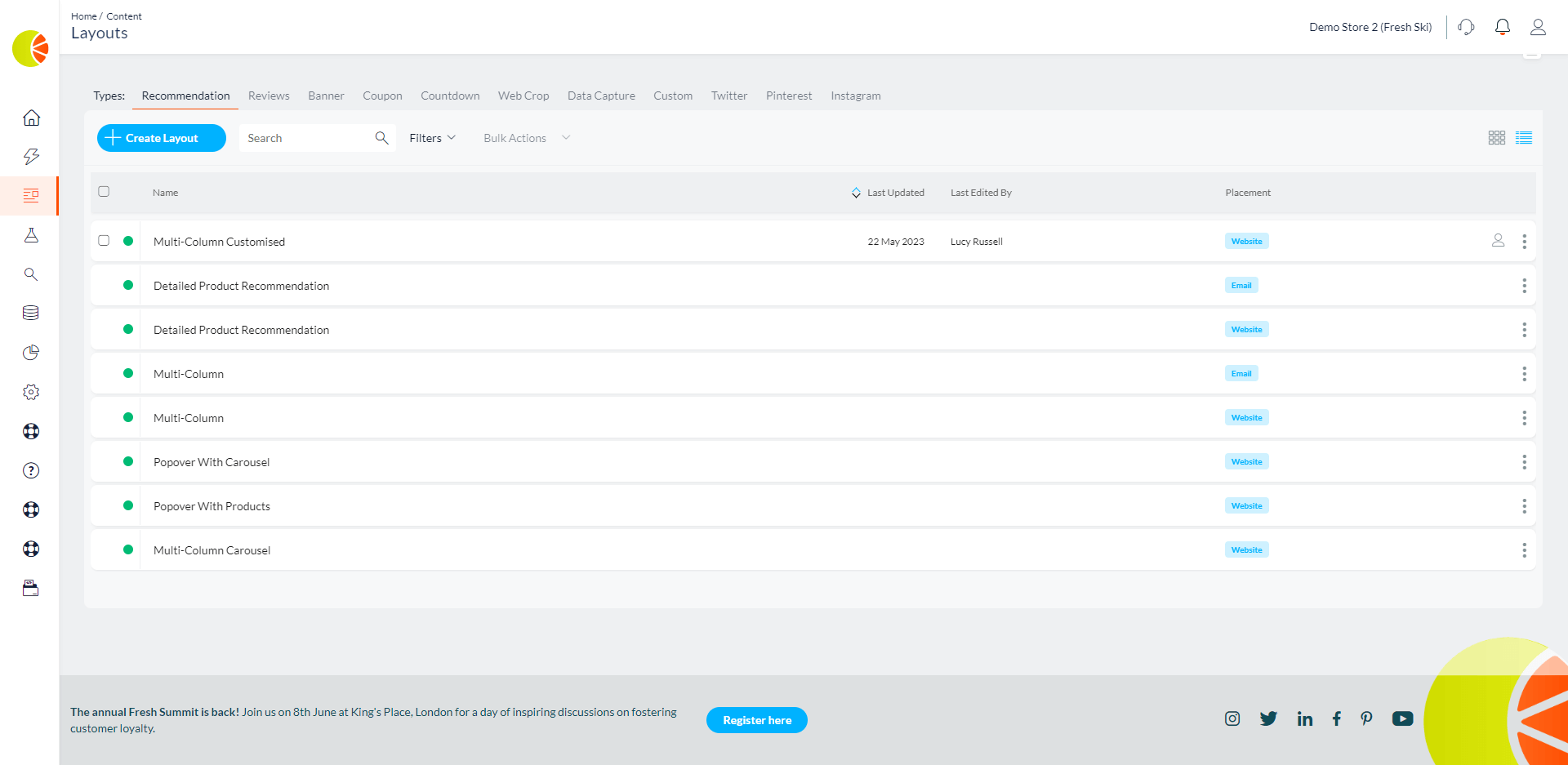Switch to the Data Capture tab

pyautogui.click(x=601, y=96)
